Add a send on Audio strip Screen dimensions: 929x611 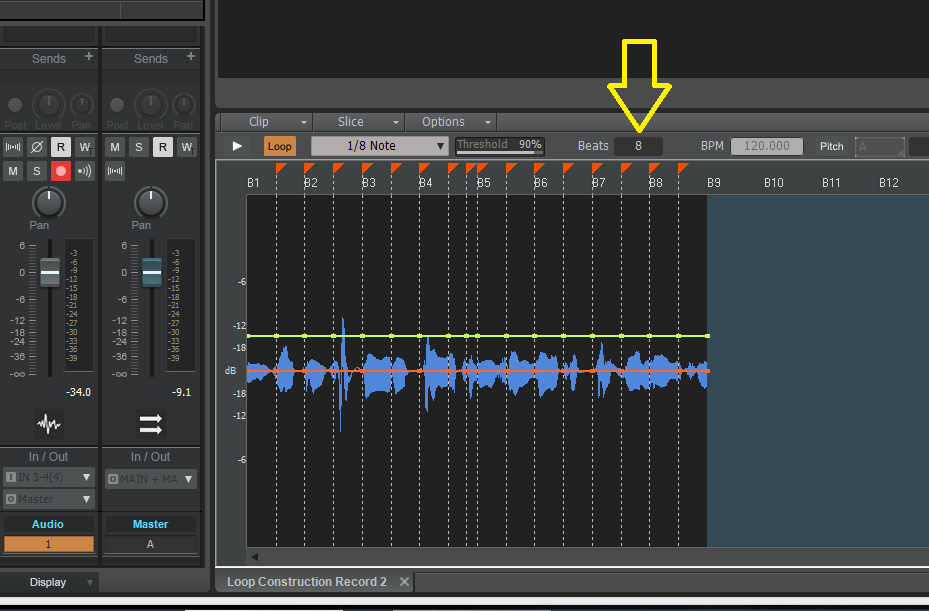(x=89, y=56)
